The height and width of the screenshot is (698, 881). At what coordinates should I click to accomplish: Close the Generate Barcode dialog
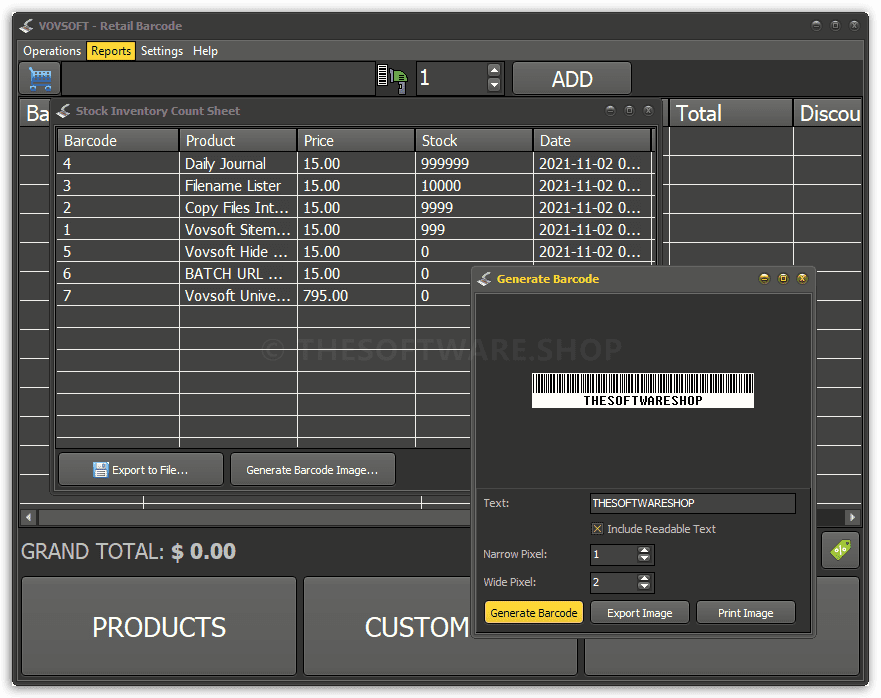point(802,279)
